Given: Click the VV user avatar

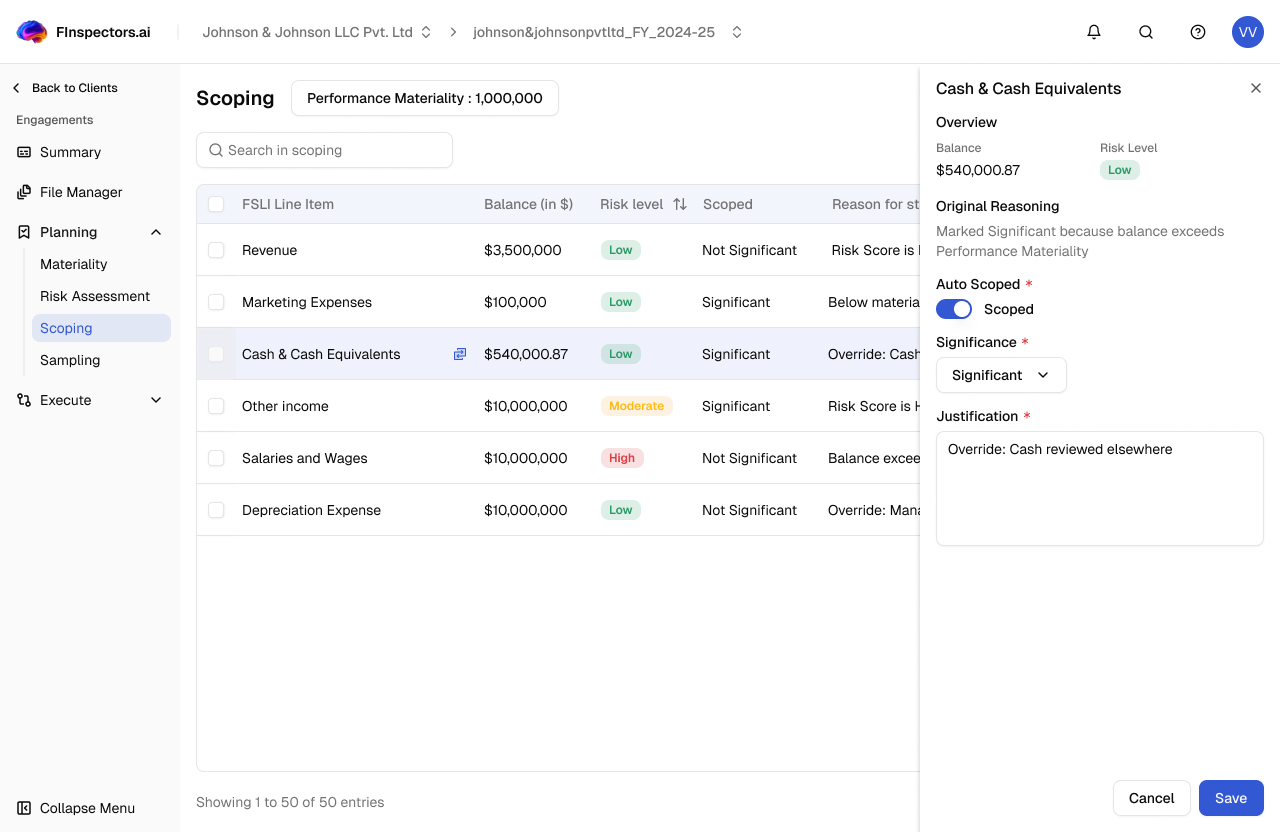Looking at the screenshot, I should tap(1248, 32).
